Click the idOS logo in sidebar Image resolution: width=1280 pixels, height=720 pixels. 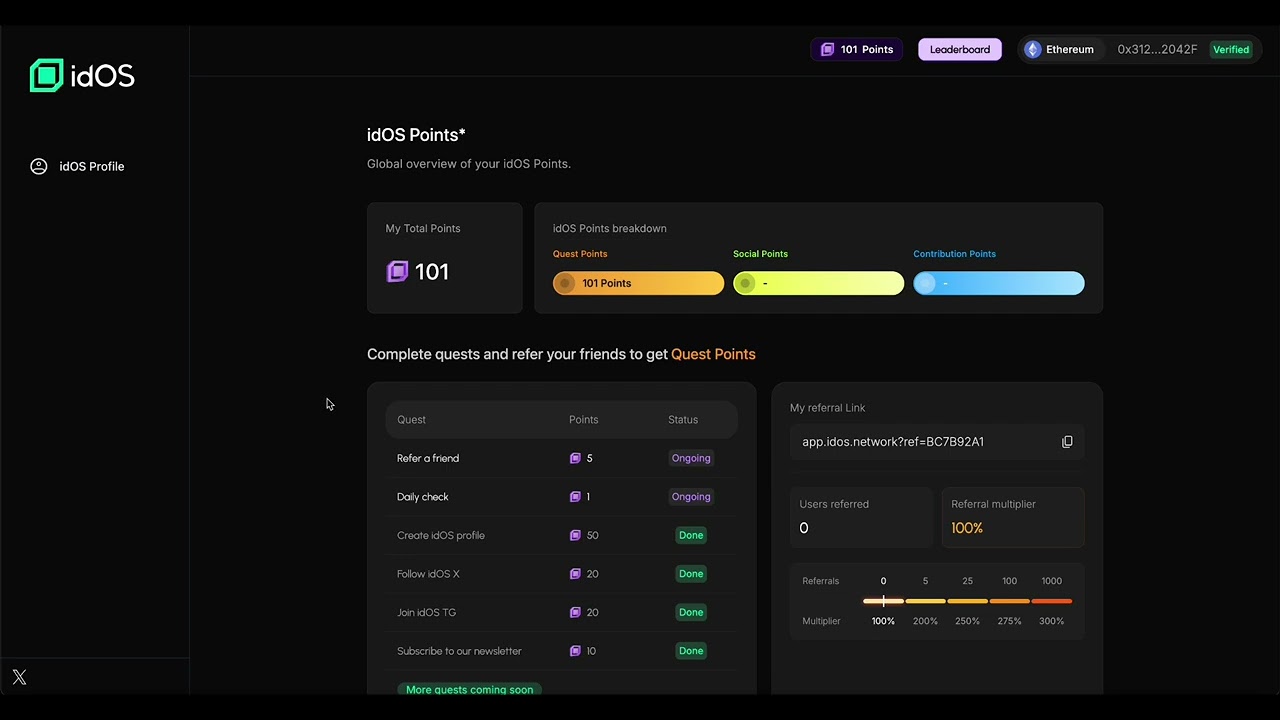[x=82, y=76]
